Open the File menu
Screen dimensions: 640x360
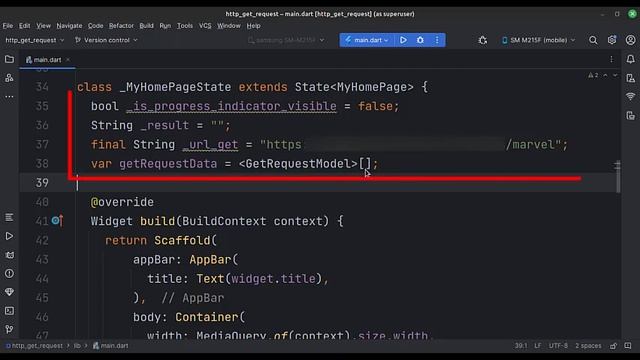[x=8, y=26]
